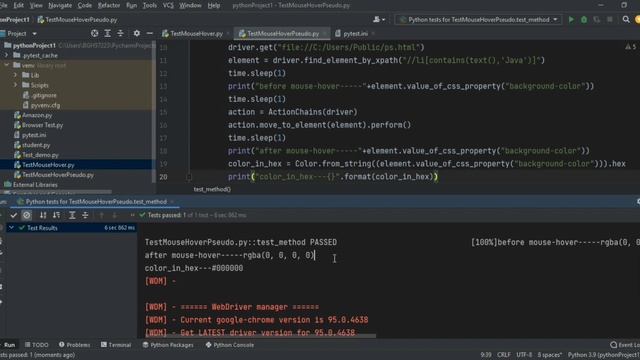This screenshot has width=640, height=360.
Task: Select Test_demo.py in project tree
Action: 40,155
